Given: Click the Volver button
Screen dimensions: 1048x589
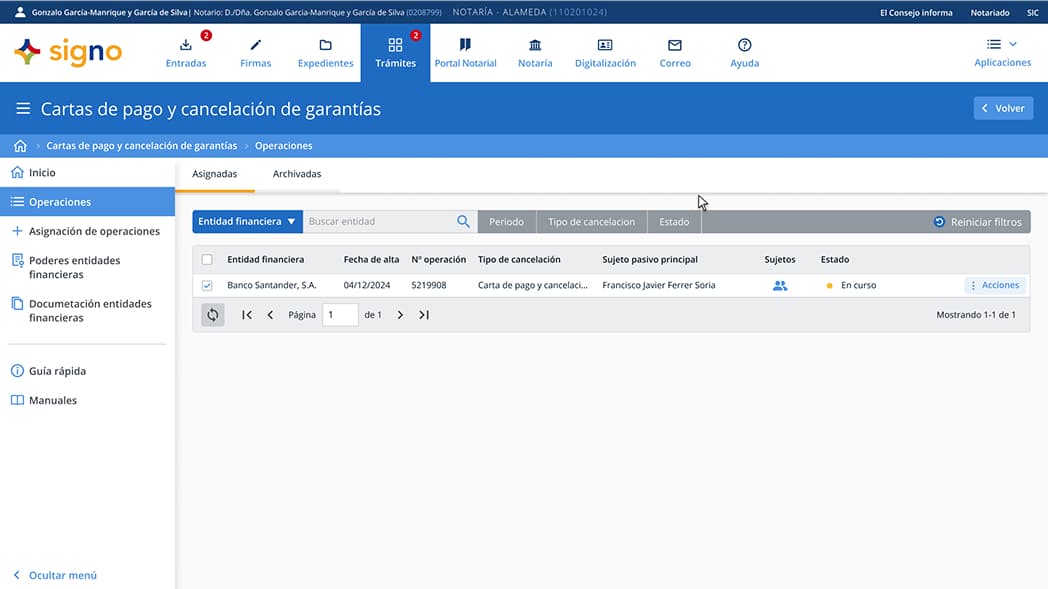Looking at the screenshot, I should click(x=1003, y=108).
